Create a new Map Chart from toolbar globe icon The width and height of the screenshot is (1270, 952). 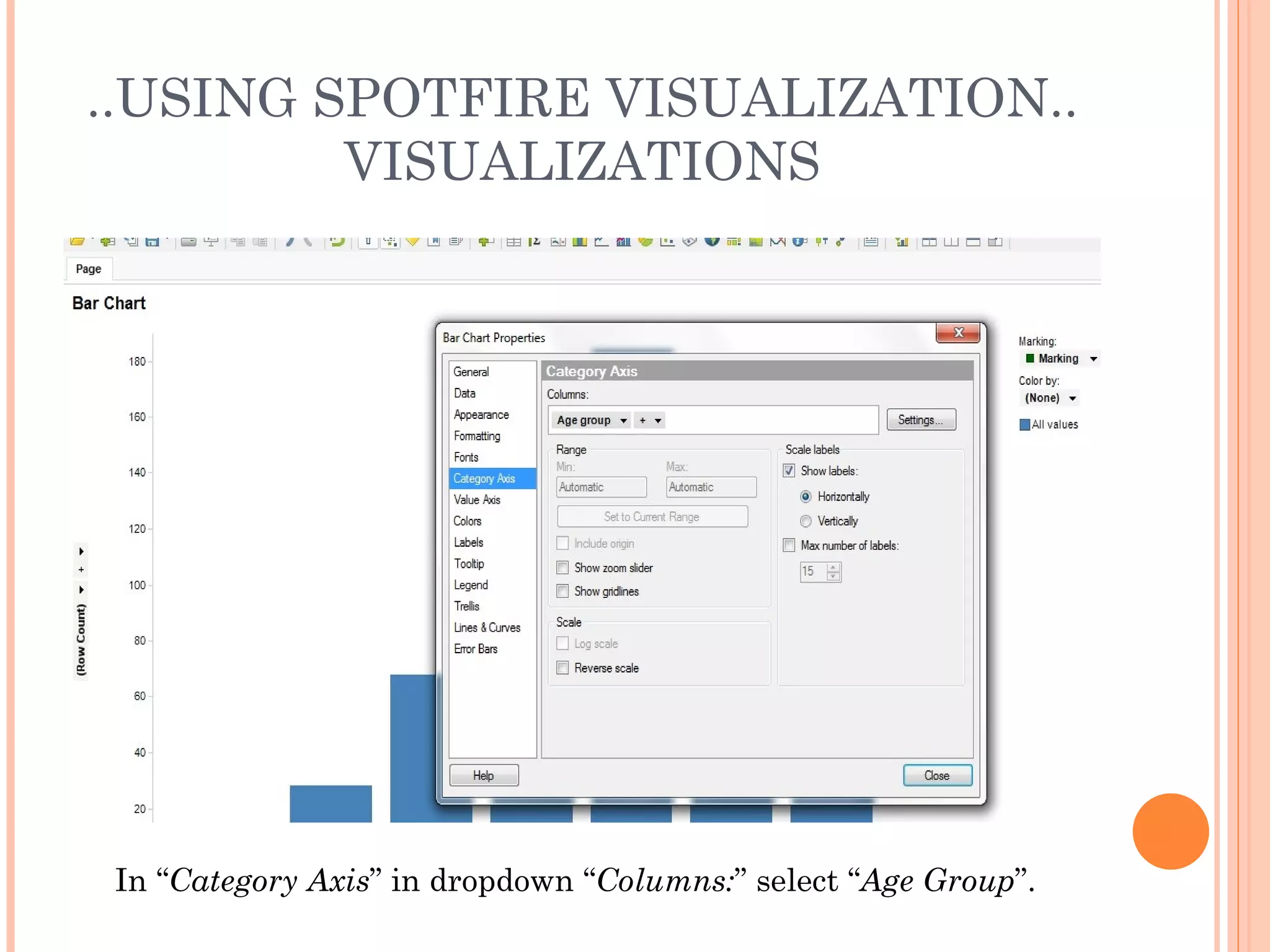coord(712,241)
